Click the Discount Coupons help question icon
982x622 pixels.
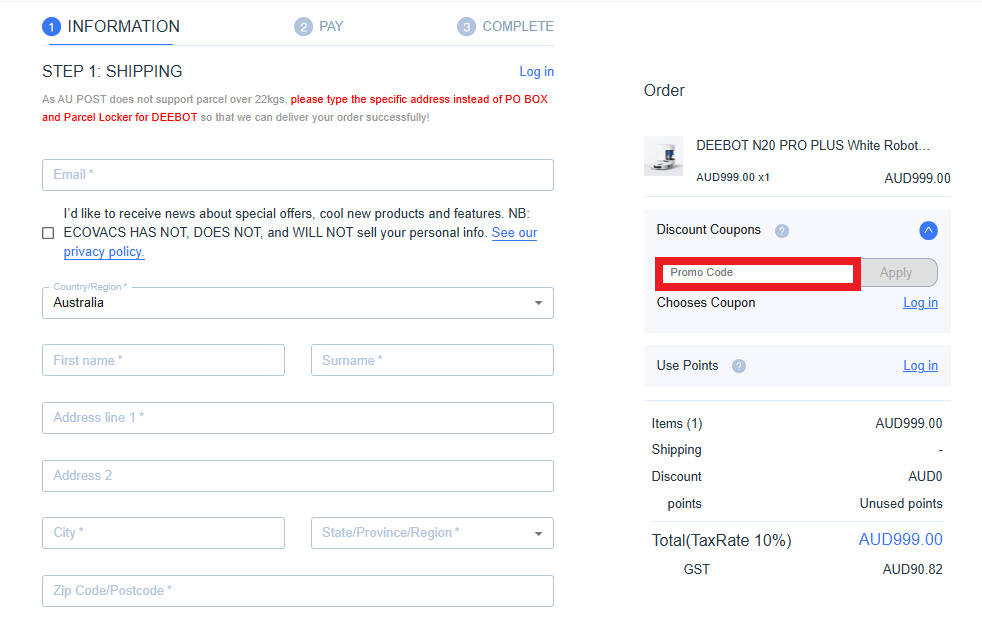tap(782, 231)
